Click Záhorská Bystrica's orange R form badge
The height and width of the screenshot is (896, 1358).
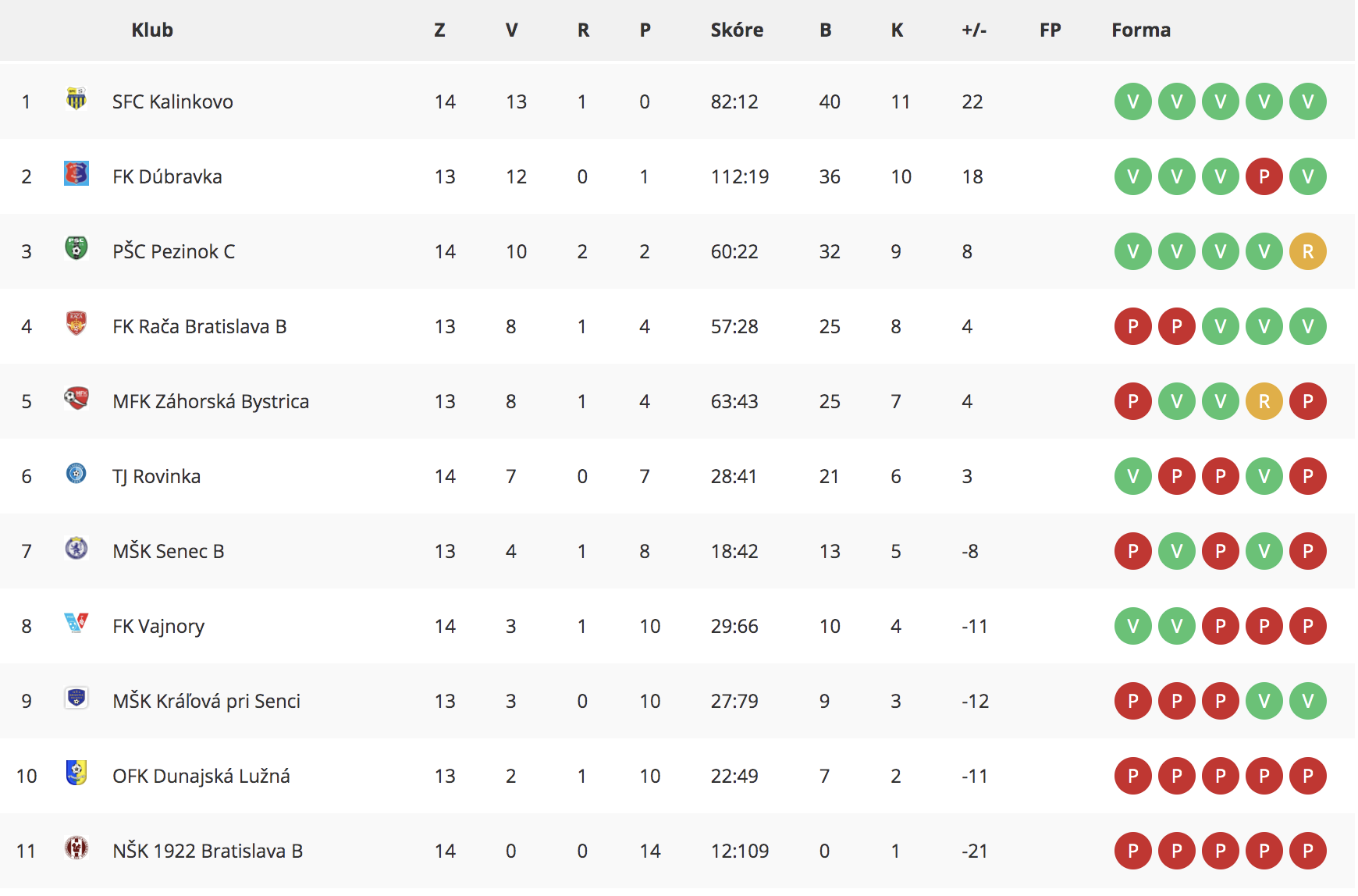pos(1264,401)
